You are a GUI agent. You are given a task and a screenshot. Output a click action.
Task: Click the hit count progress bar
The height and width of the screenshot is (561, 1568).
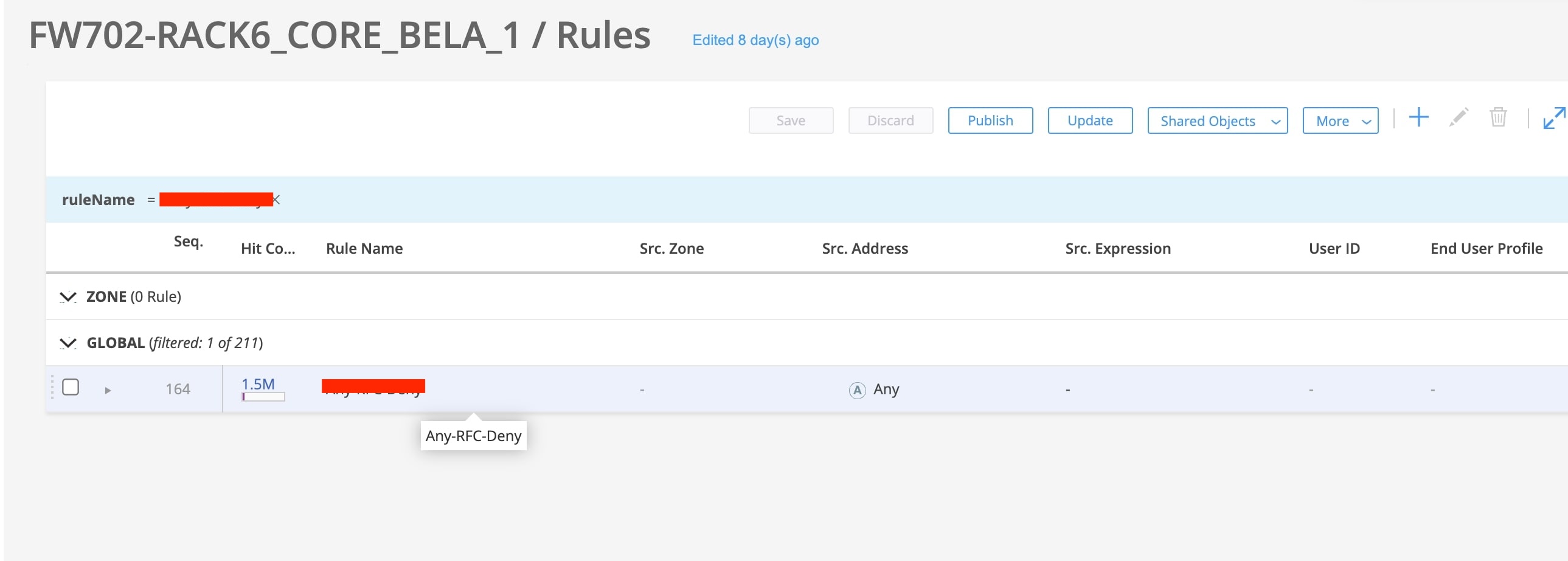(263, 397)
